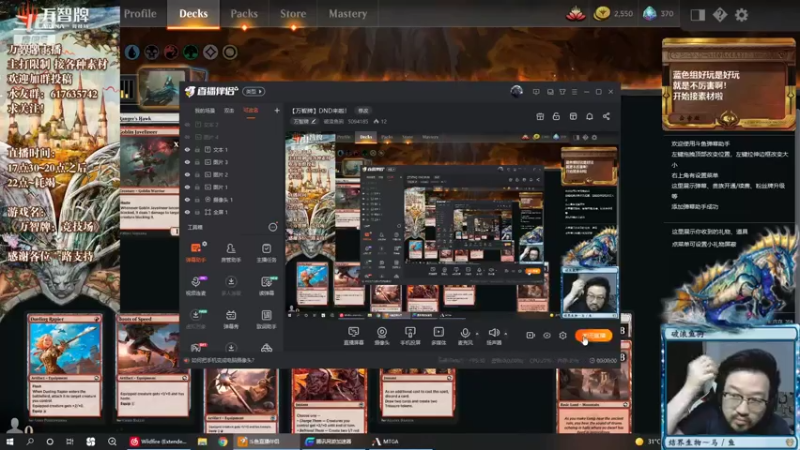The height and width of the screenshot is (450, 800).
Task: Toggle visibility of the 全屏 1 layer
Action: click(x=187, y=212)
